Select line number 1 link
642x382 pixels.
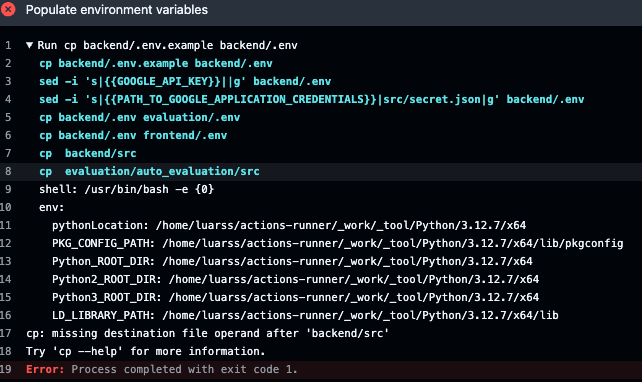tap(8, 45)
